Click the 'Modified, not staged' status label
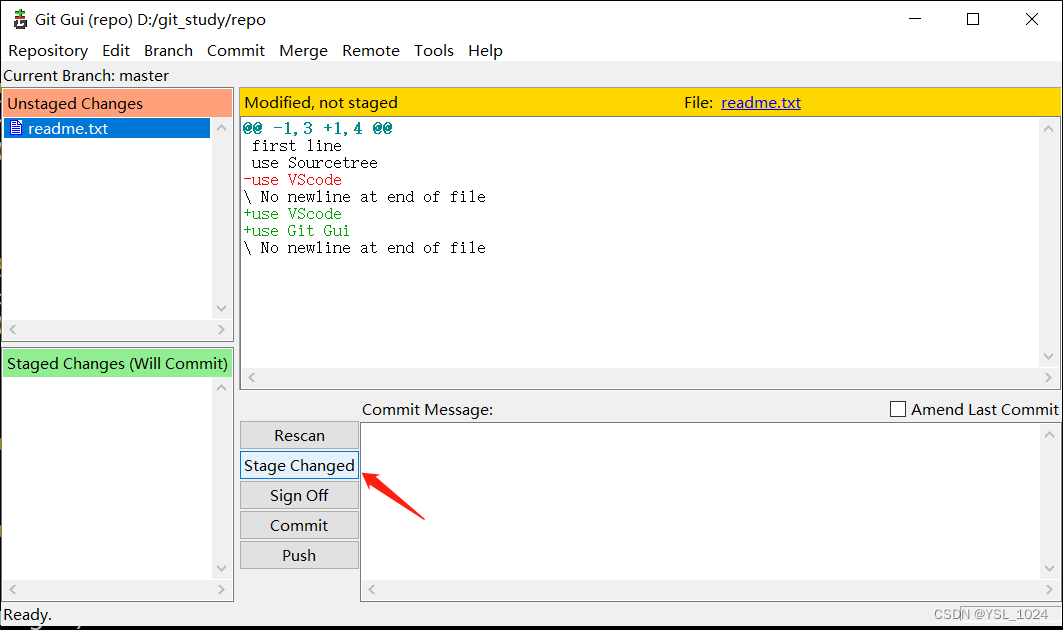The width and height of the screenshot is (1063, 630). click(x=321, y=102)
